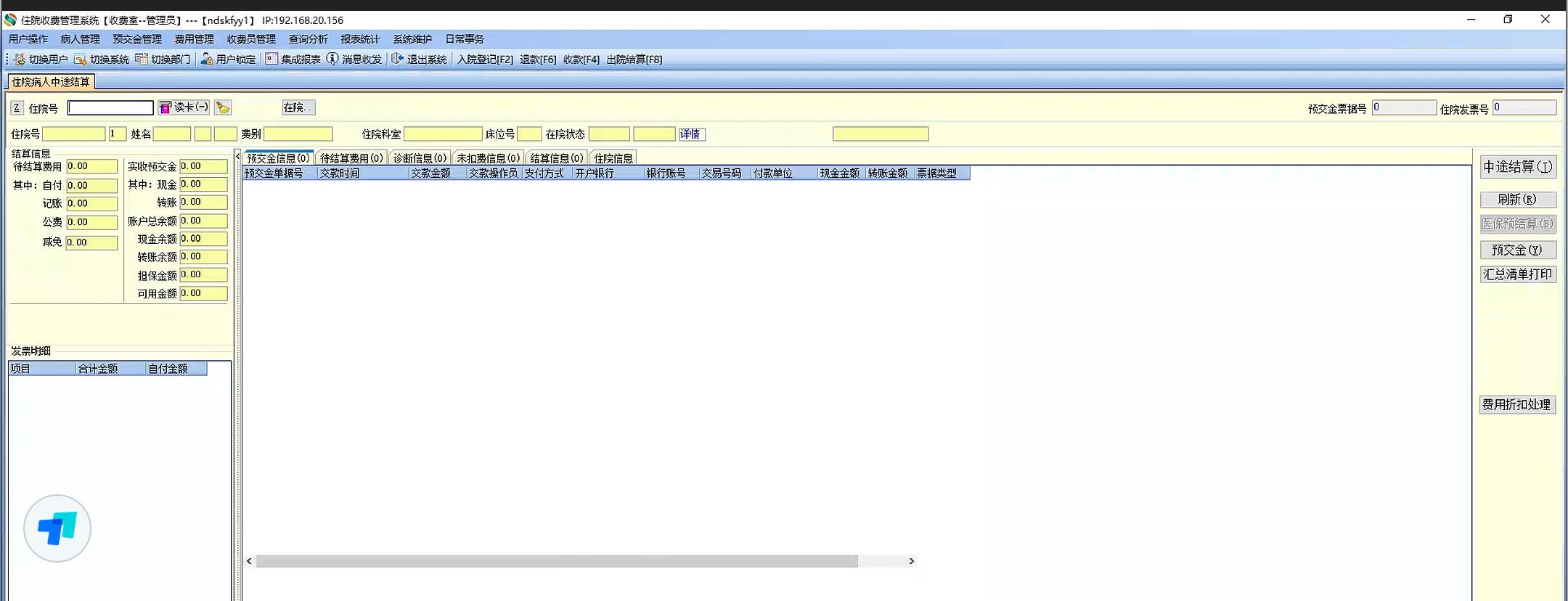Switch to the 住院信息 tab

pyautogui.click(x=613, y=158)
